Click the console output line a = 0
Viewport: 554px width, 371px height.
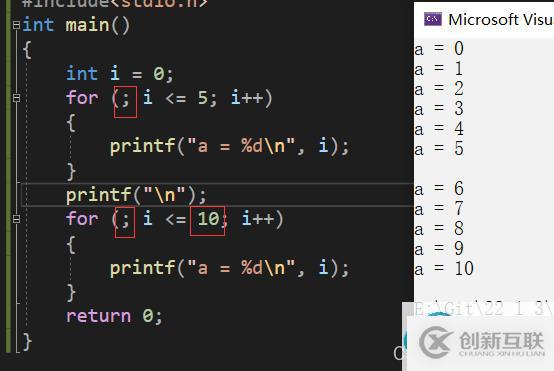click(x=439, y=48)
